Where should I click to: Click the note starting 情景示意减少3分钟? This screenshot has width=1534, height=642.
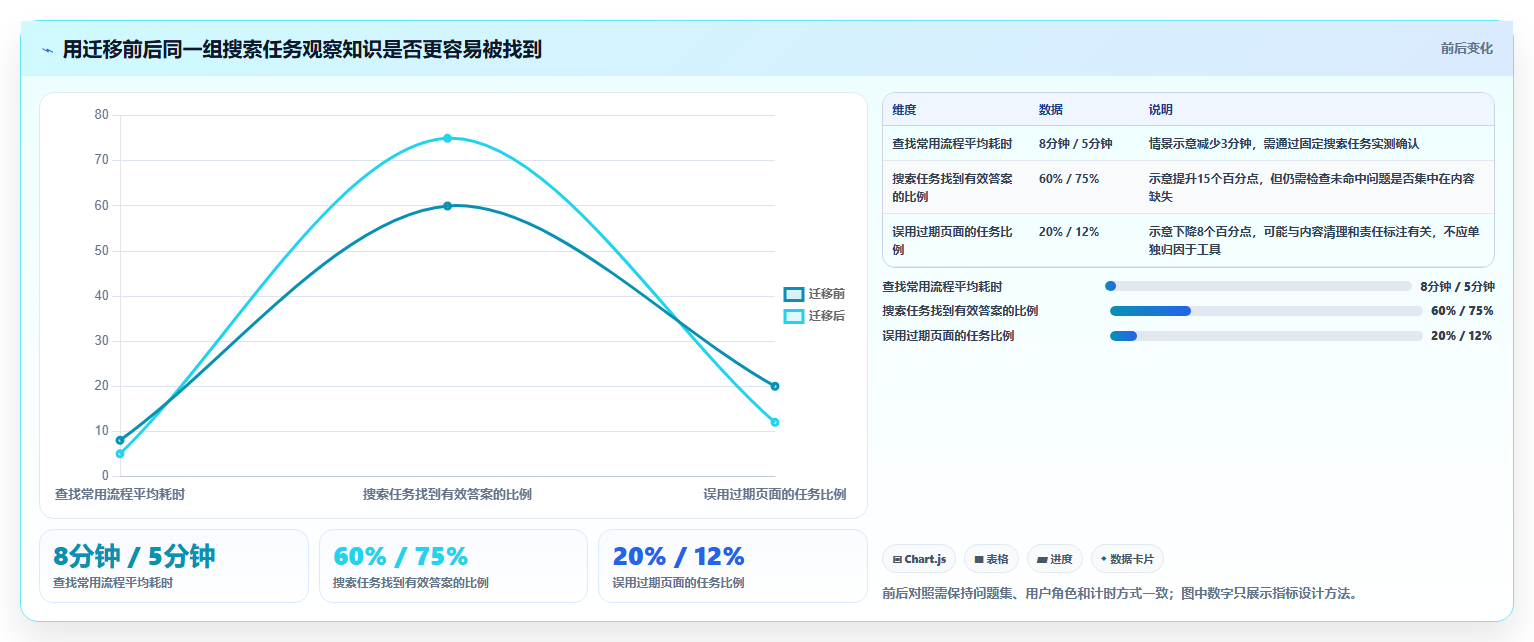coord(1283,144)
